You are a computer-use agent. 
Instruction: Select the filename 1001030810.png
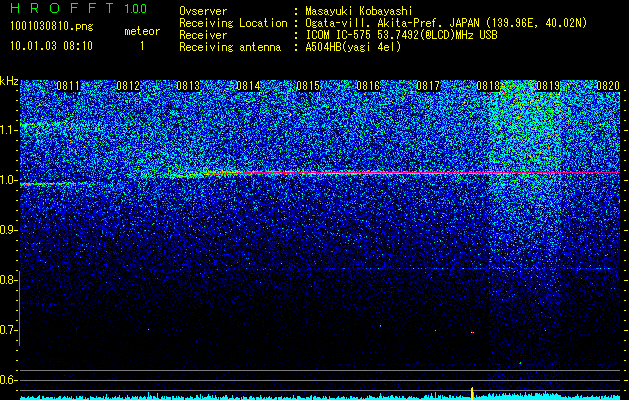coord(52,27)
